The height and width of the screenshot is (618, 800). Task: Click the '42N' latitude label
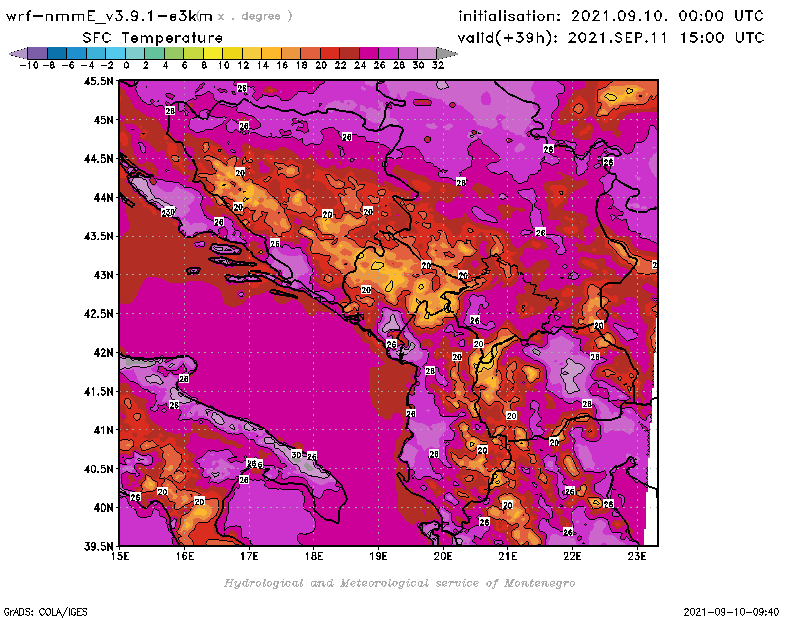click(x=104, y=352)
